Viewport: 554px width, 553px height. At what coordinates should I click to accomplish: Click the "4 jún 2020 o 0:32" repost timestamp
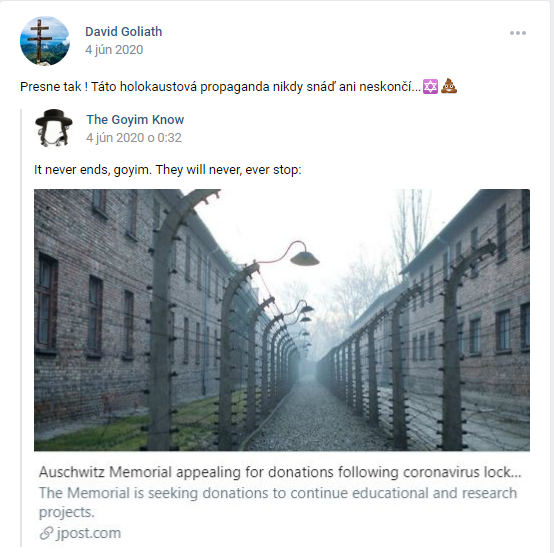134,137
